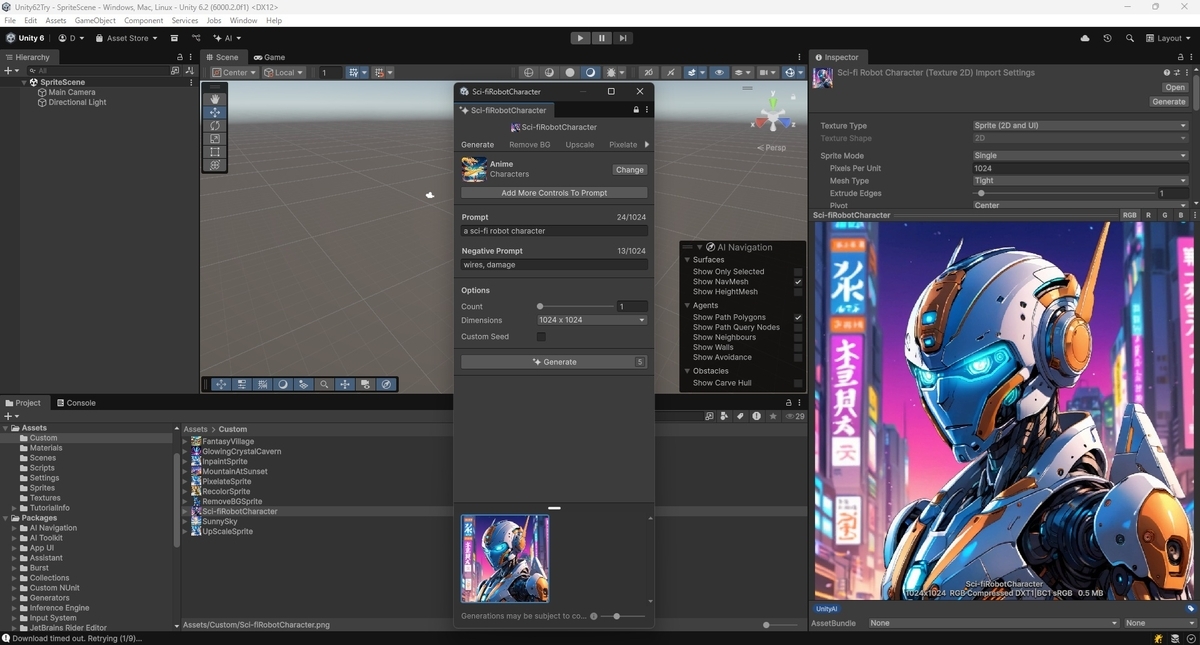Click the Scene view orientation gizmo

click(x=772, y=110)
